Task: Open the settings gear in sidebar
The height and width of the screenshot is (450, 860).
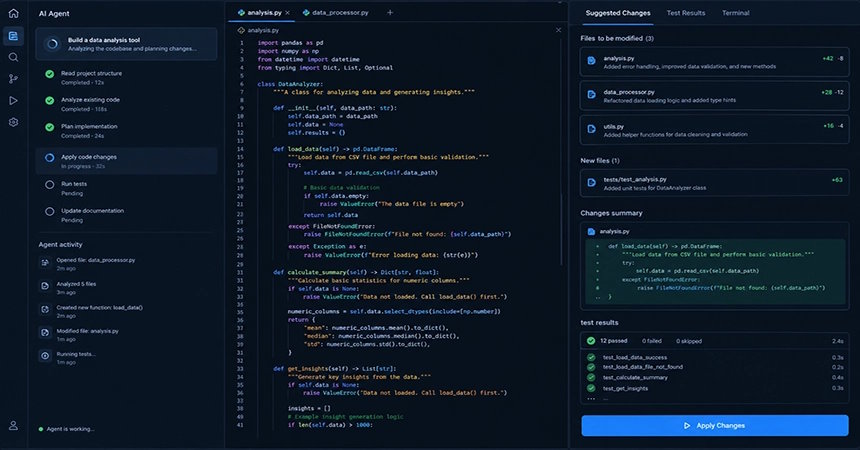Action: pyautogui.click(x=13, y=122)
